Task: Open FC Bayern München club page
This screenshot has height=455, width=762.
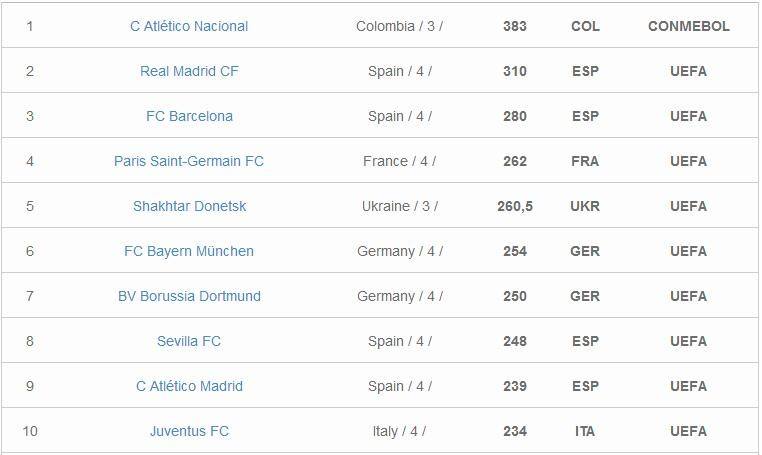Action: (x=189, y=251)
